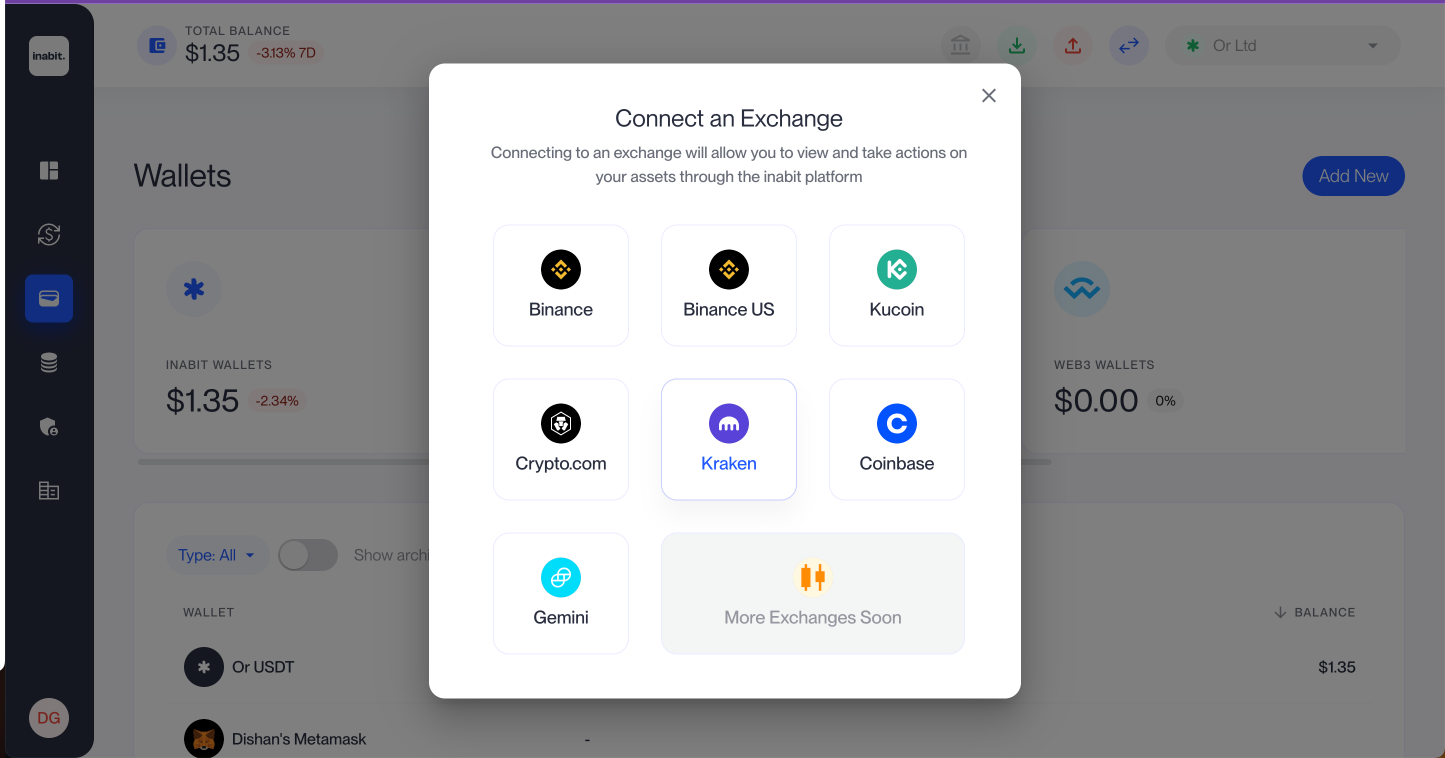Select the Coinbase exchange tile
Image resolution: width=1445 pixels, height=758 pixels.
click(897, 439)
